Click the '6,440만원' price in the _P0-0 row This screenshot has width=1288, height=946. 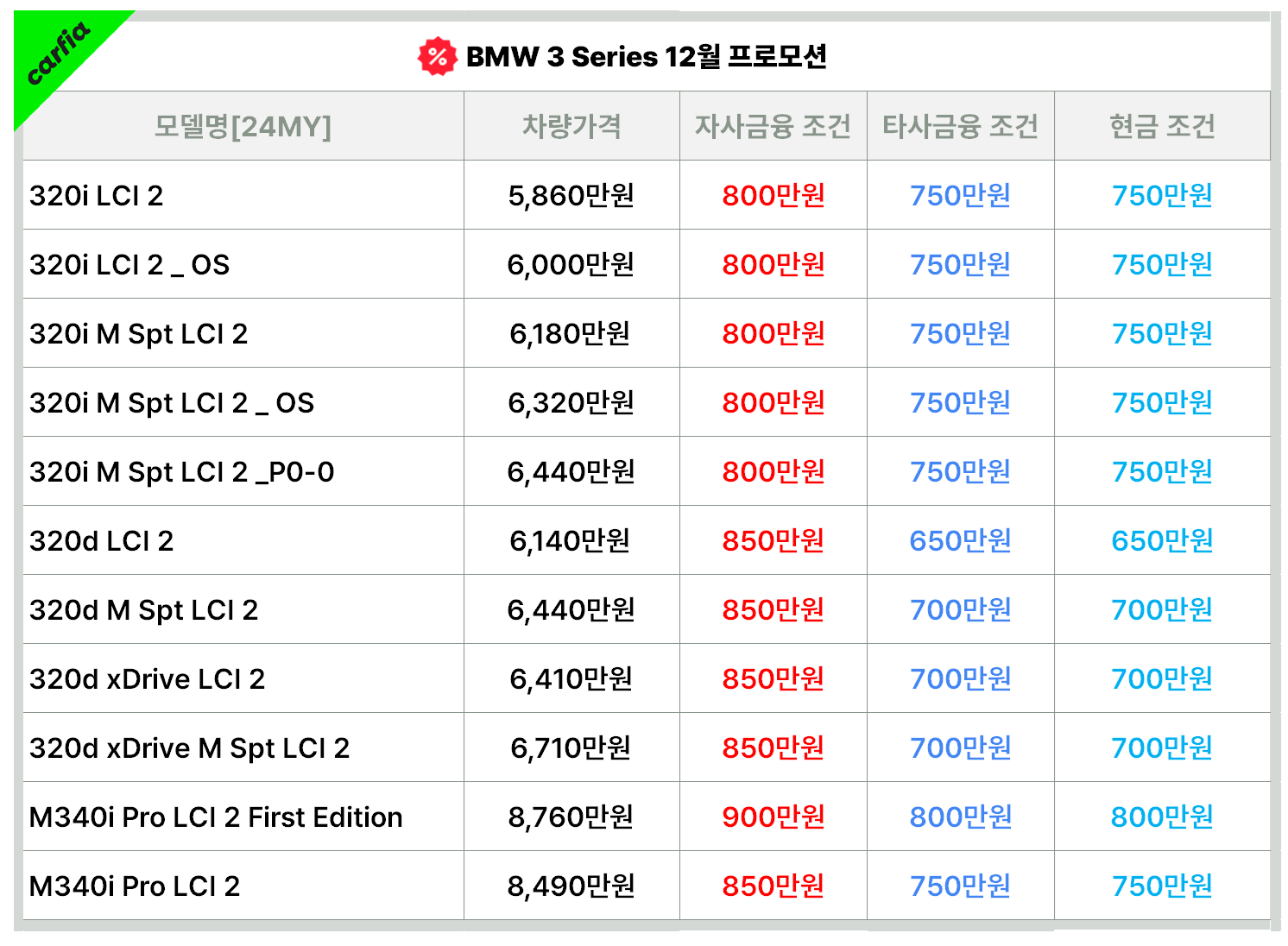pos(571,472)
